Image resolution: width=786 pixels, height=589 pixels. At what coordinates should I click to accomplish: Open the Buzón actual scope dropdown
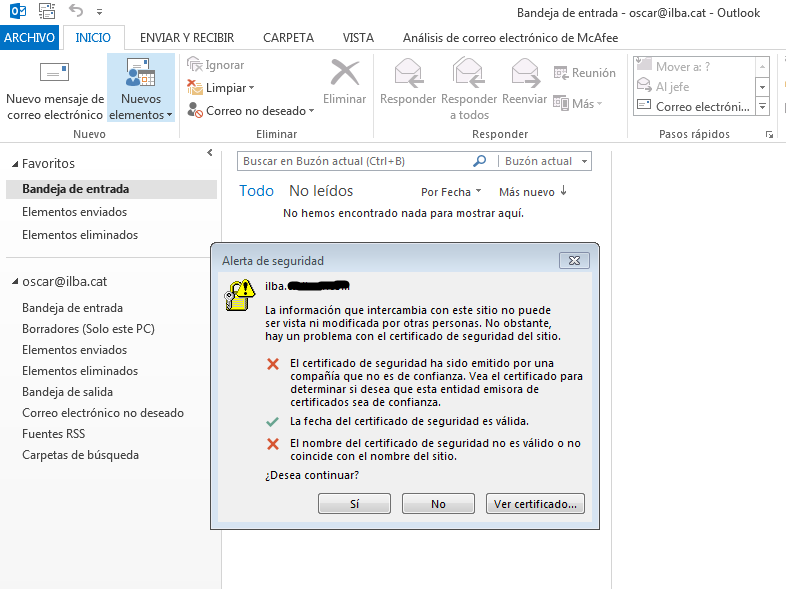[x=546, y=161]
